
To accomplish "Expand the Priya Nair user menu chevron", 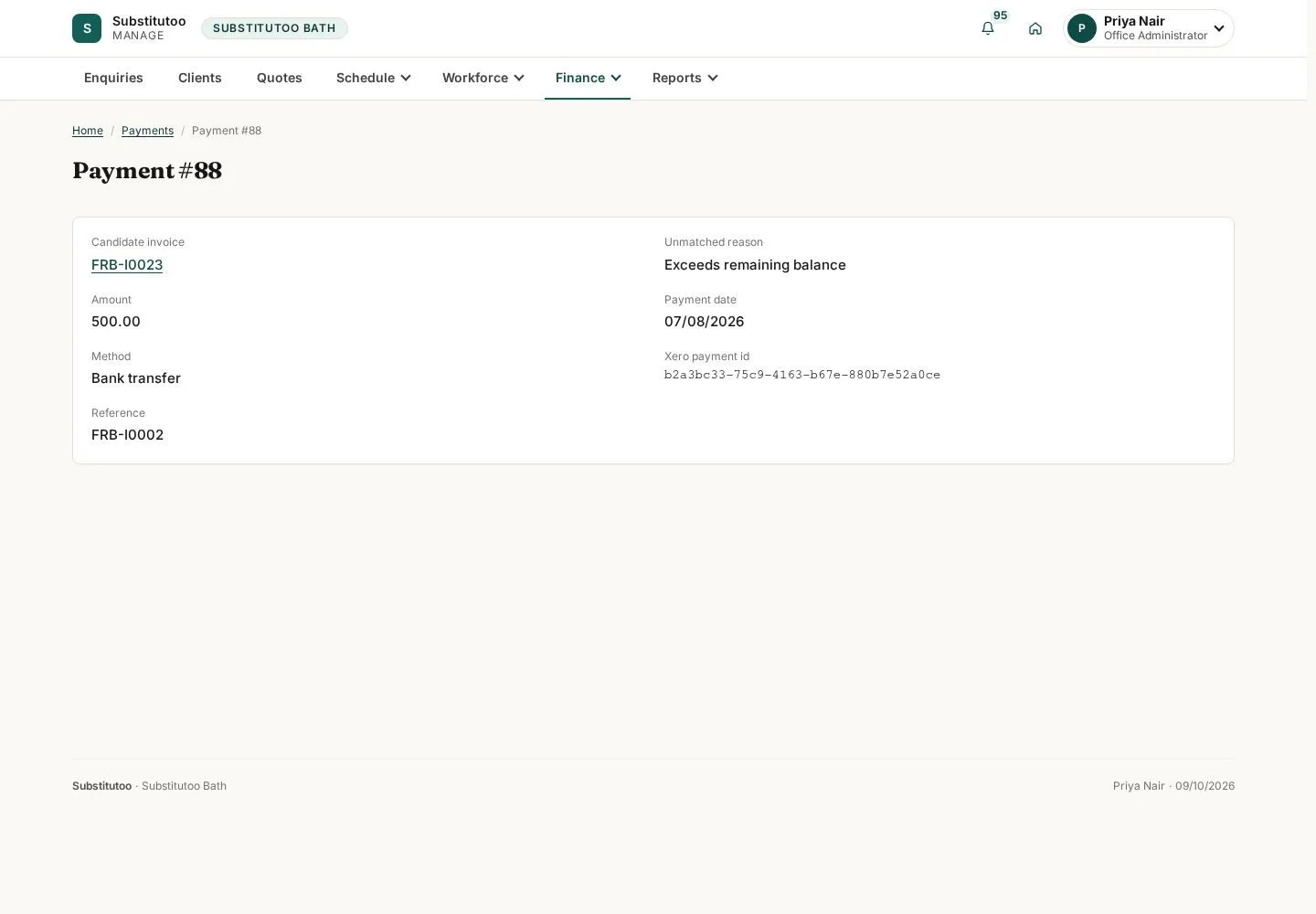I will pos(1219,28).
